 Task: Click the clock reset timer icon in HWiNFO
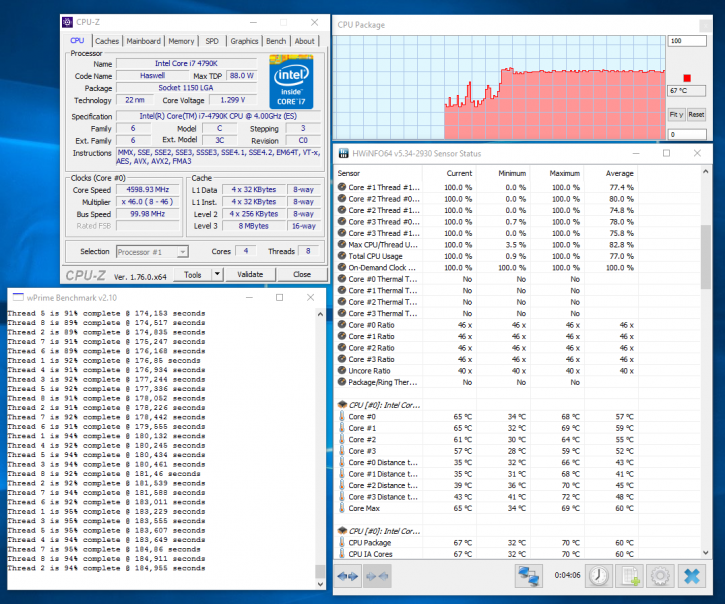599,576
